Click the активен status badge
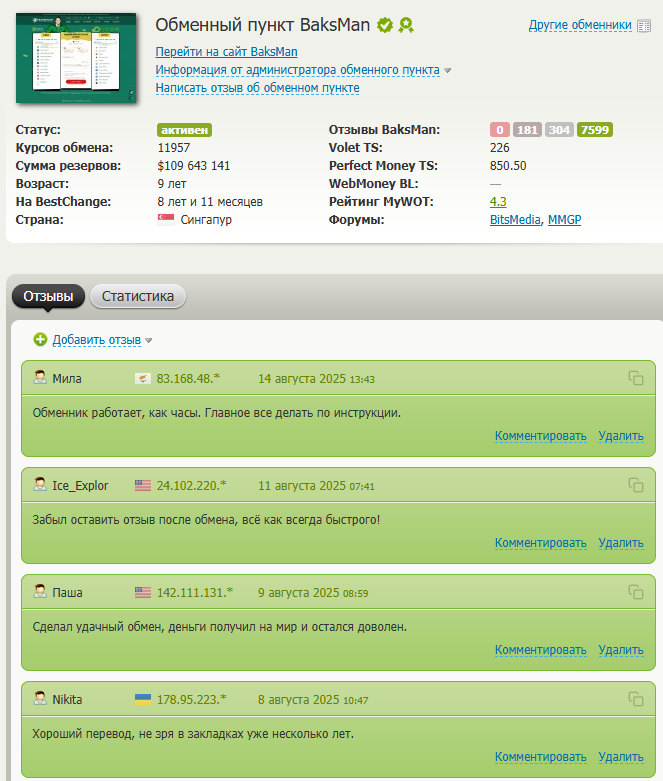This screenshot has width=663, height=781. click(184, 130)
